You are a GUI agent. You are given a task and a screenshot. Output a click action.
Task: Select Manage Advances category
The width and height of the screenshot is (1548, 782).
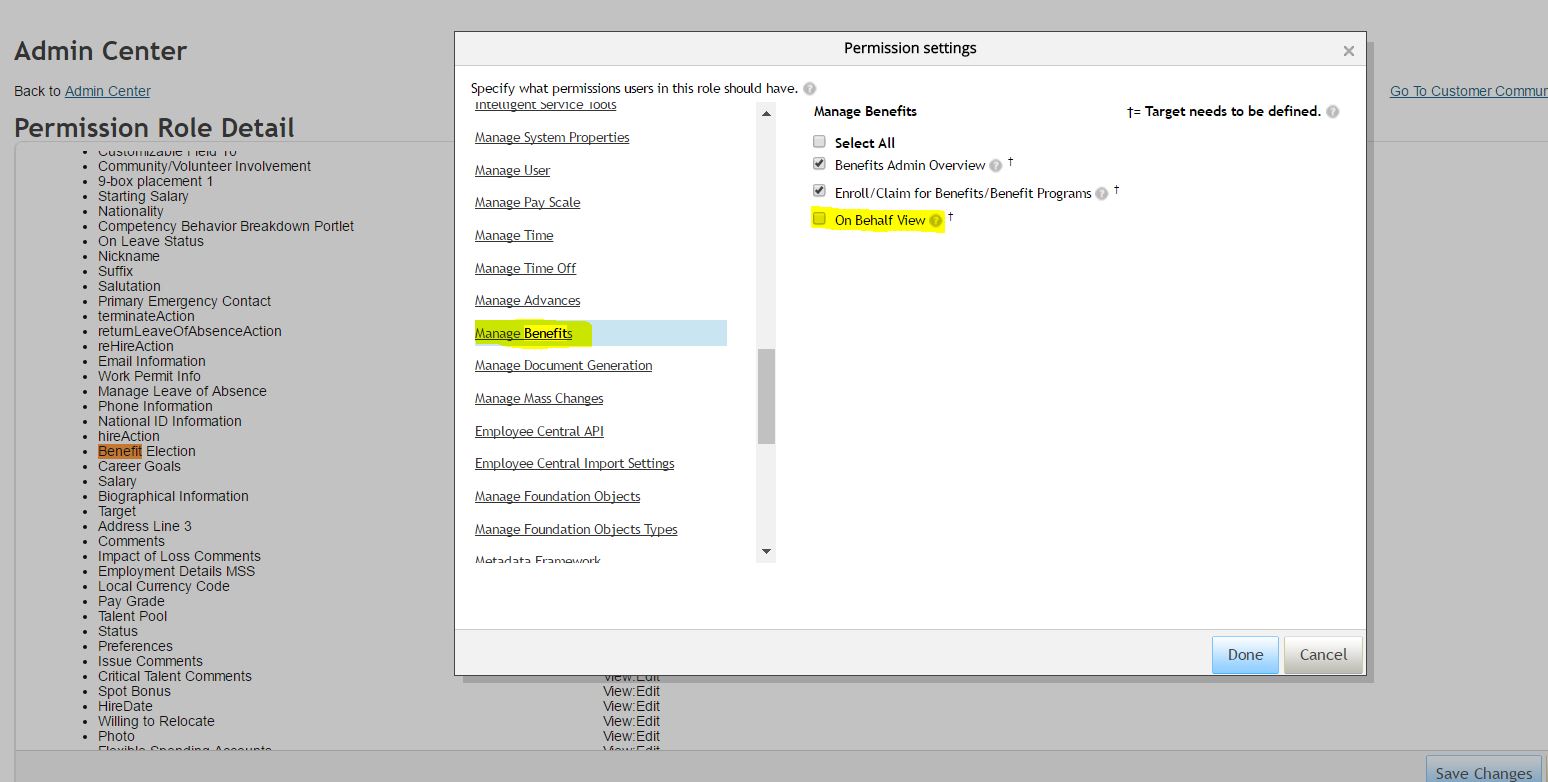(527, 301)
